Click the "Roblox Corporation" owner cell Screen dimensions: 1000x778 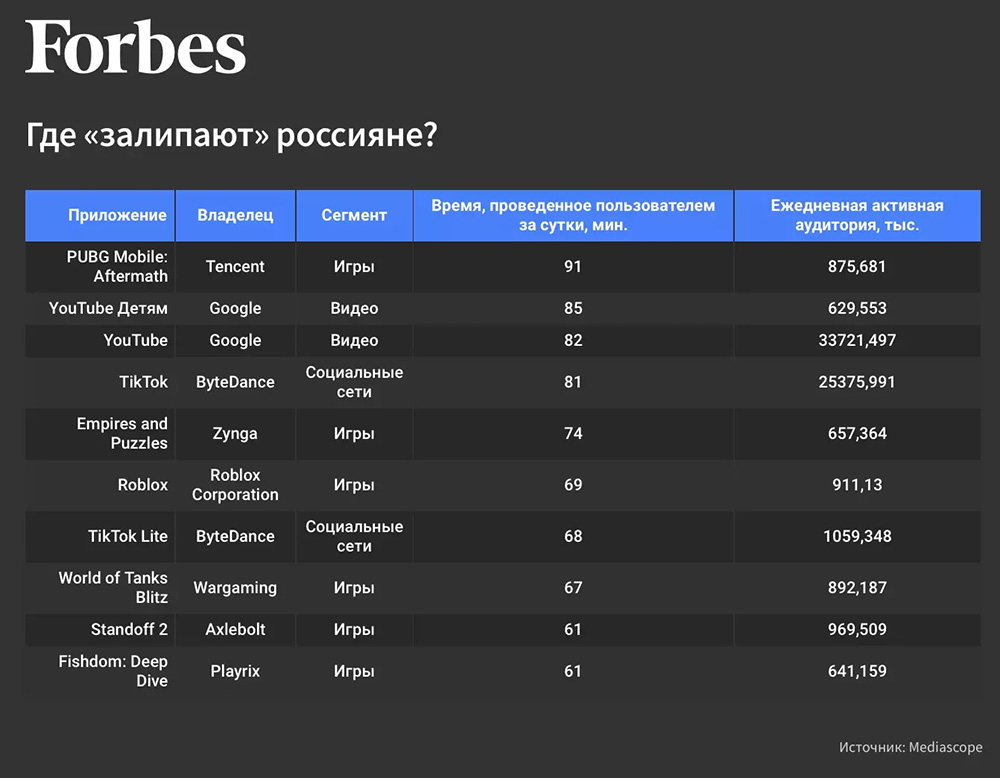235,485
